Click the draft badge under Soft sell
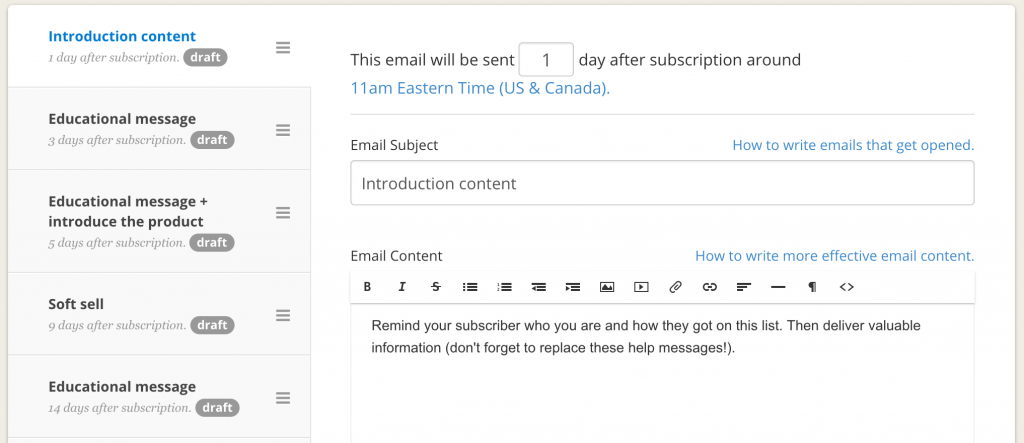1024x443 pixels. (x=212, y=325)
